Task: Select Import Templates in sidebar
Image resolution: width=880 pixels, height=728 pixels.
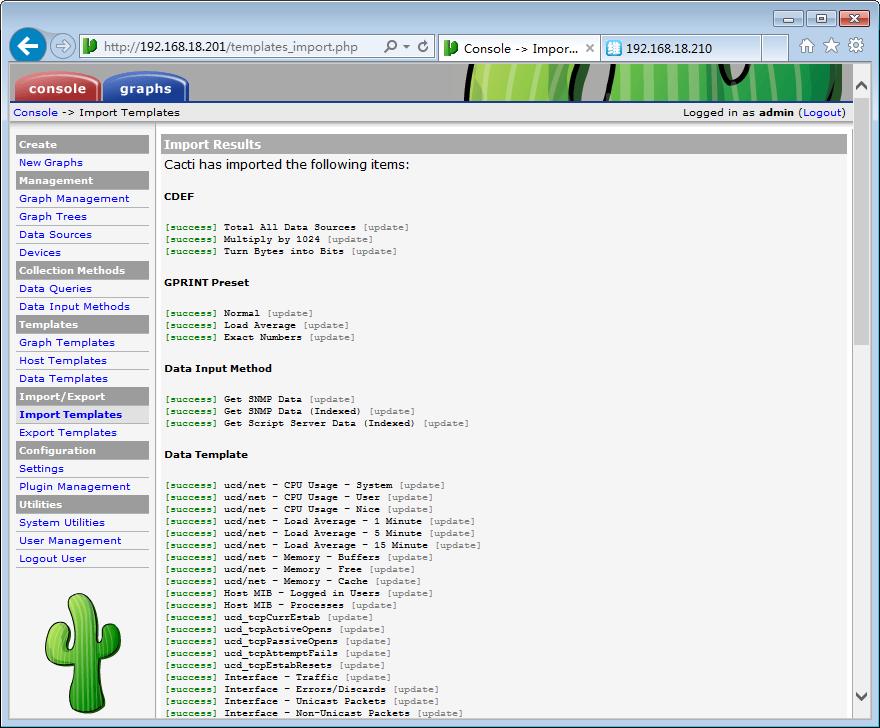Action: coord(70,414)
